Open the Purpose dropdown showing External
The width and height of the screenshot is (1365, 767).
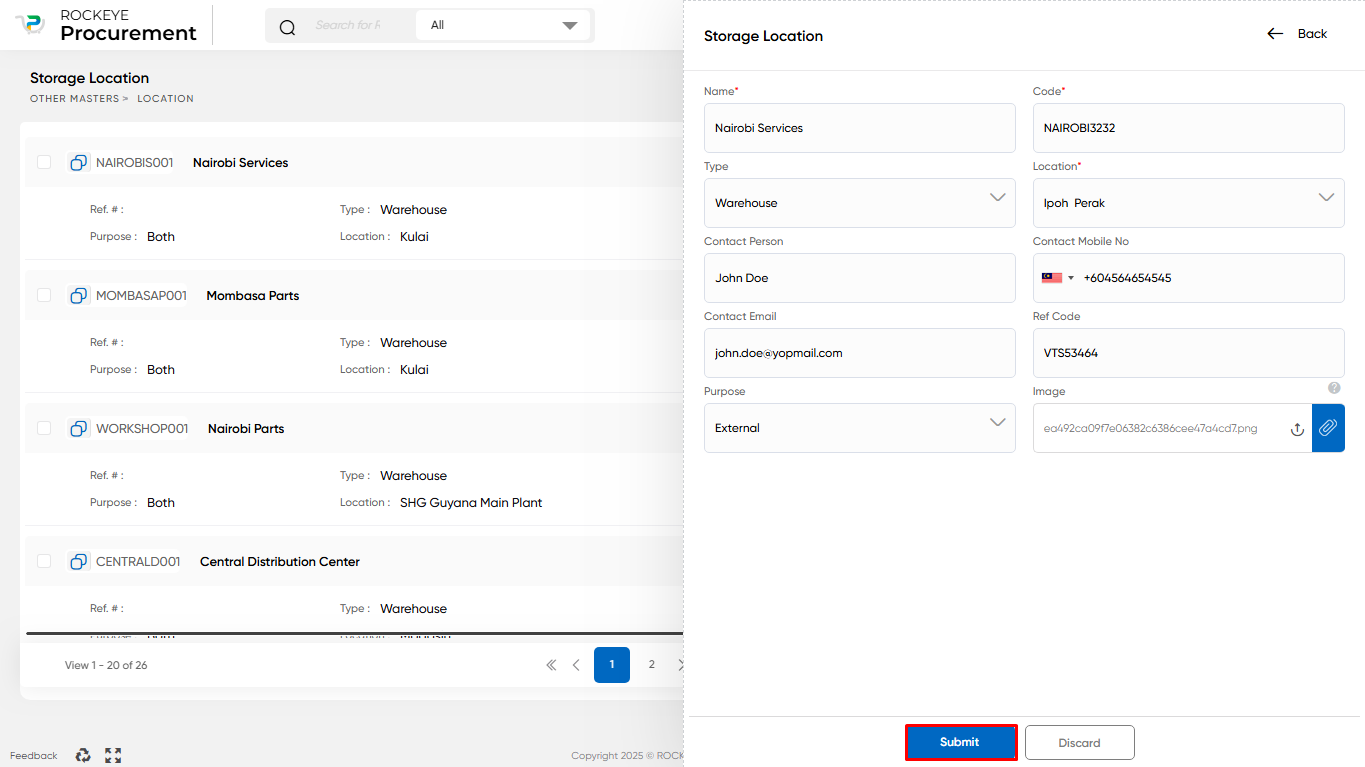coord(860,428)
